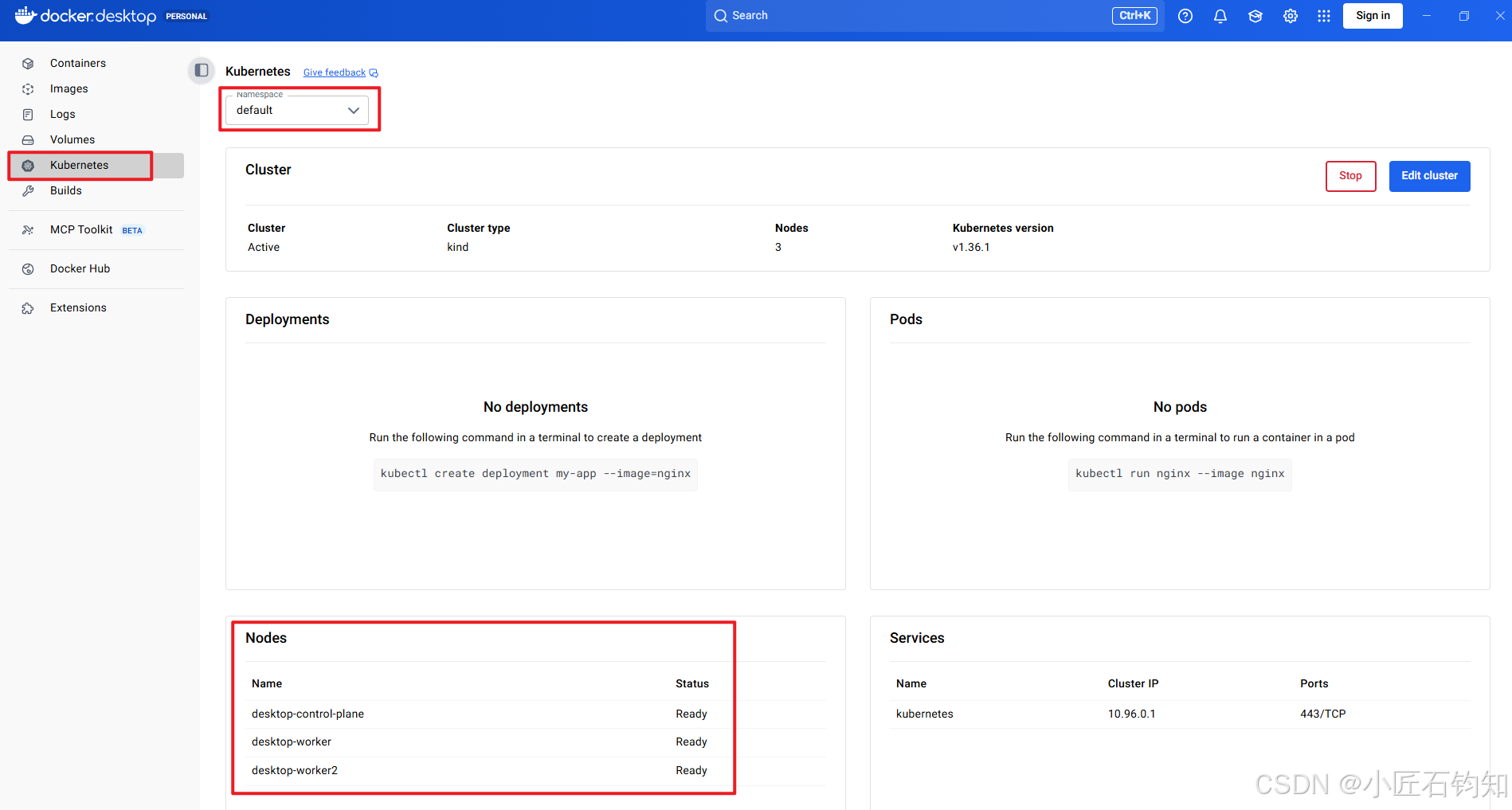Click the kubectl run nginx command snippet

click(1180, 474)
